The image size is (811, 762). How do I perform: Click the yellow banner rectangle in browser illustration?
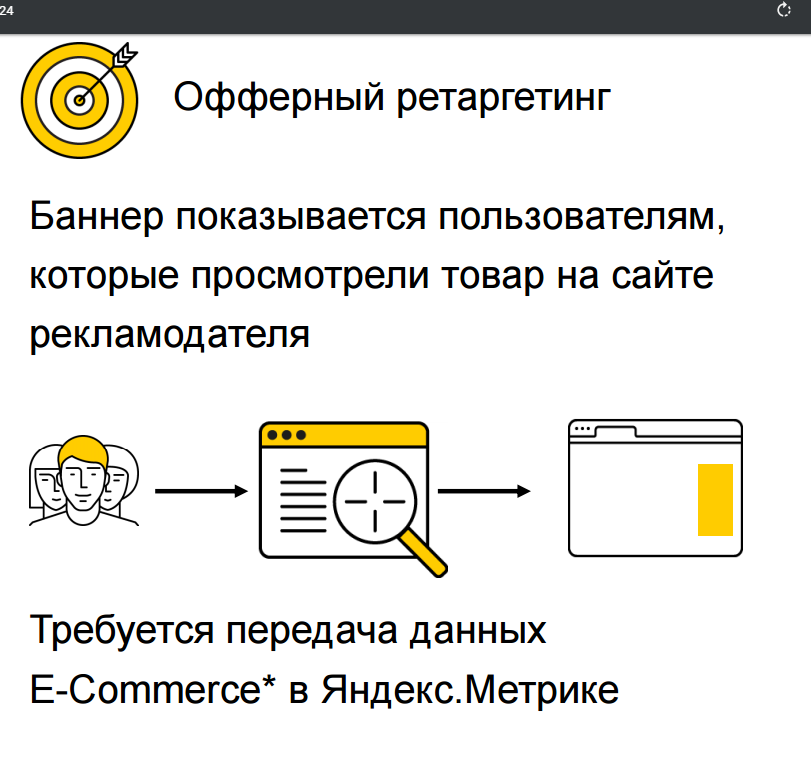pos(715,500)
